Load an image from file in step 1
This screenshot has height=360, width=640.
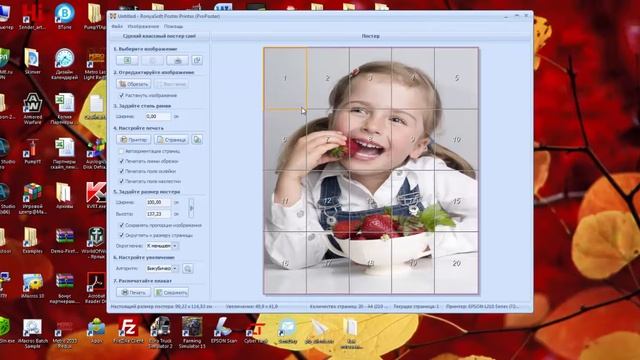click(127, 60)
